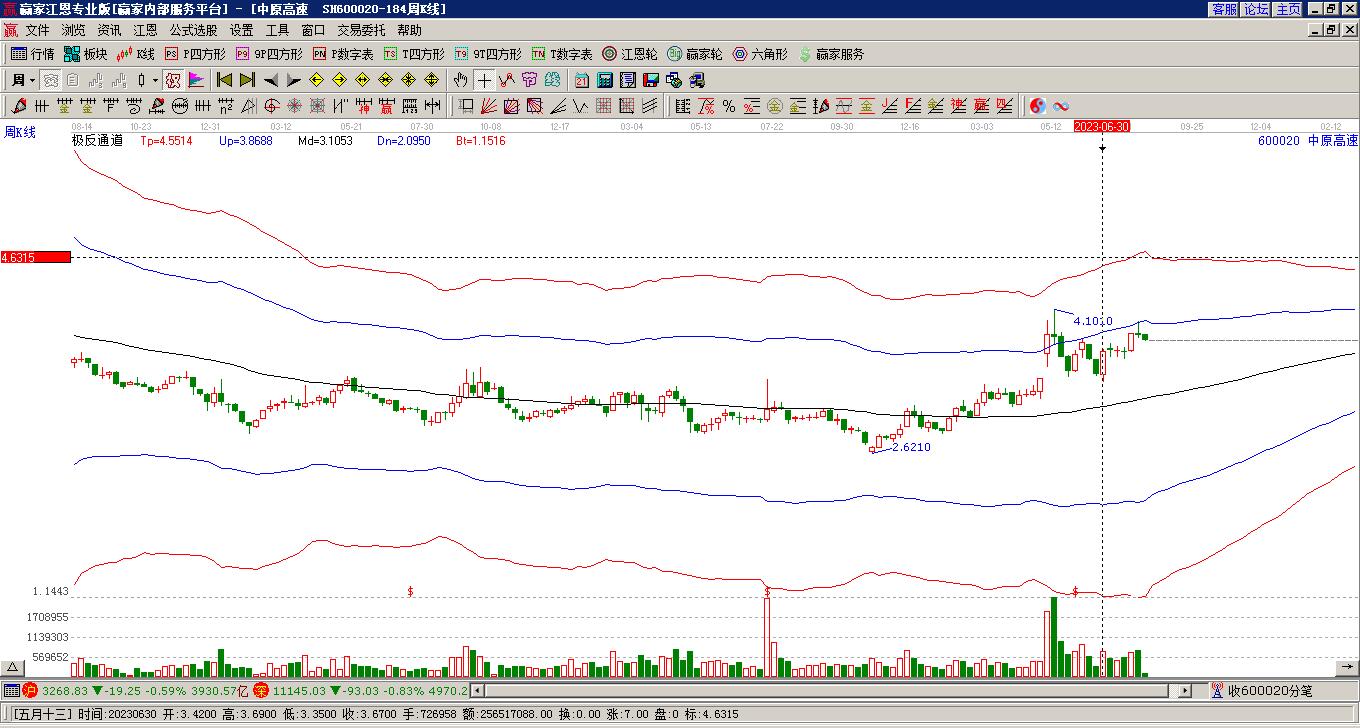Open the P数字表 price number table

tap(342, 54)
